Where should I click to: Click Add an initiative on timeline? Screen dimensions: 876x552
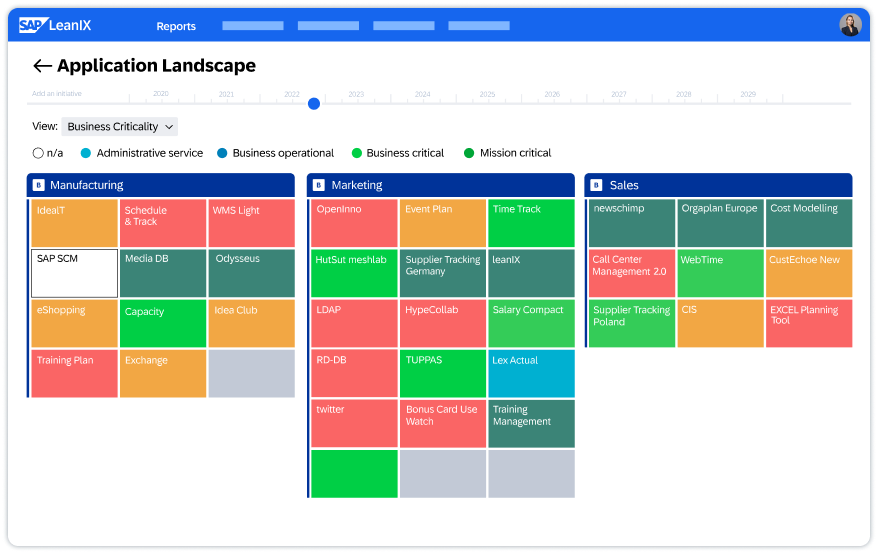click(56, 94)
